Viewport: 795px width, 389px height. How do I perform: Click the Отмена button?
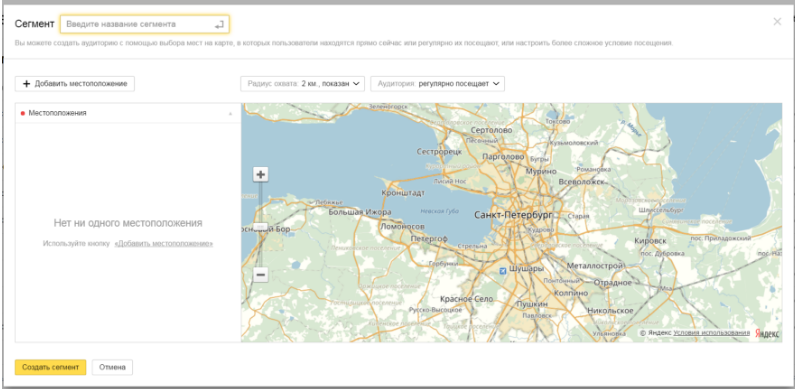(x=113, y=367)
